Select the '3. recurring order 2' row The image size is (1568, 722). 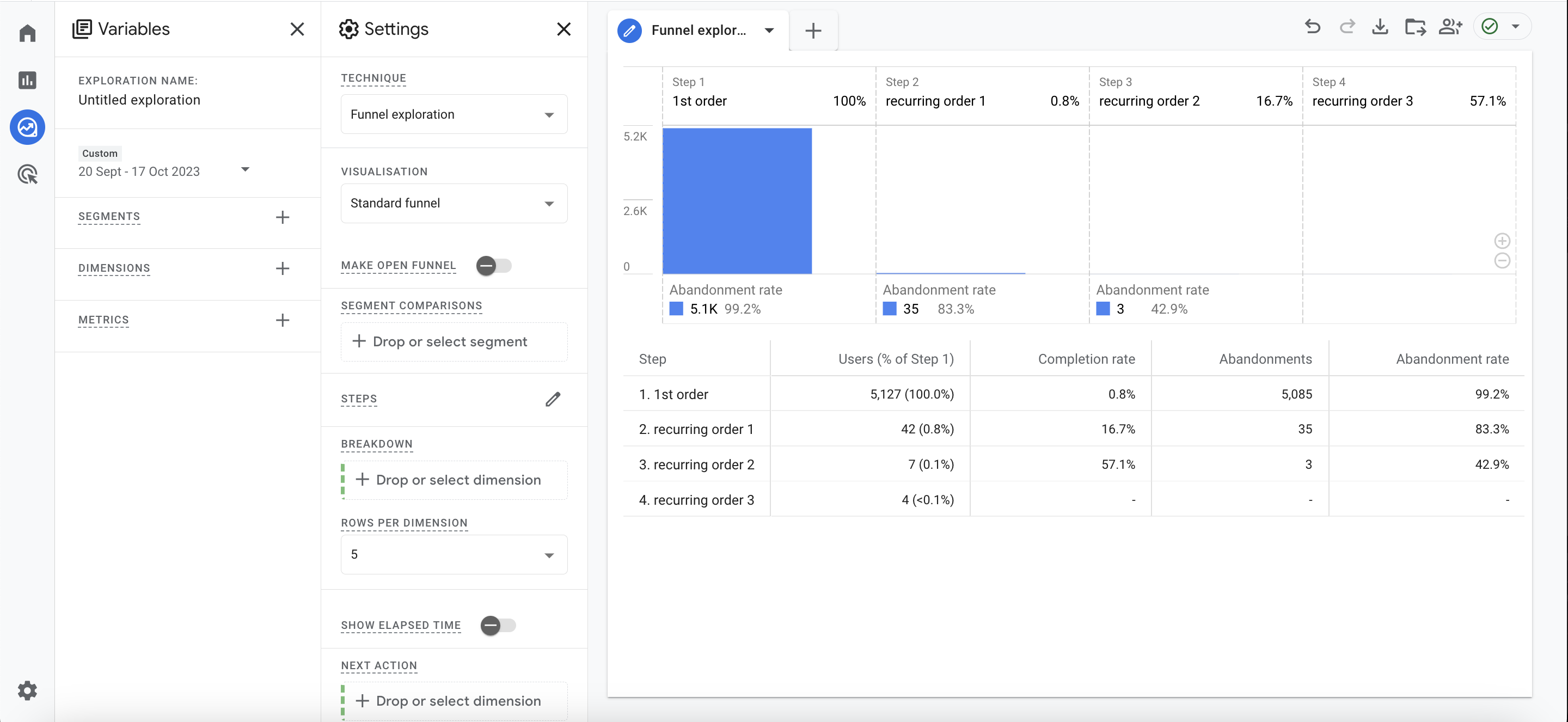[1074, 464]
